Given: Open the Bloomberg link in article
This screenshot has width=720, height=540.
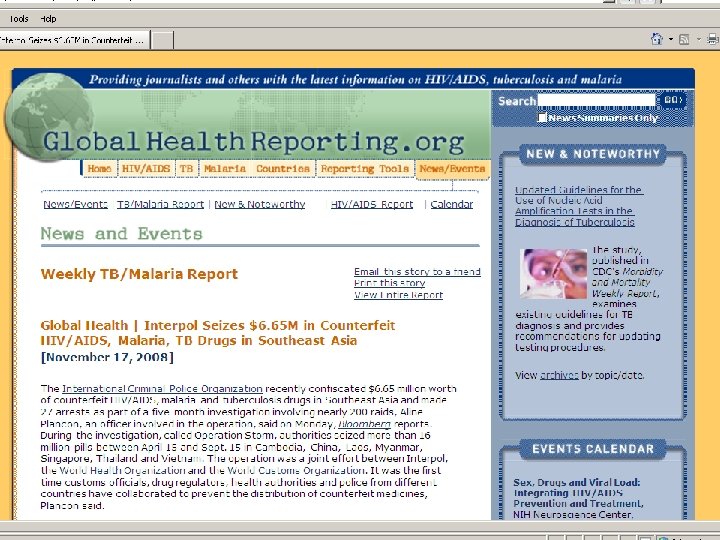Looking at the screenshot, I should [365, 424].
